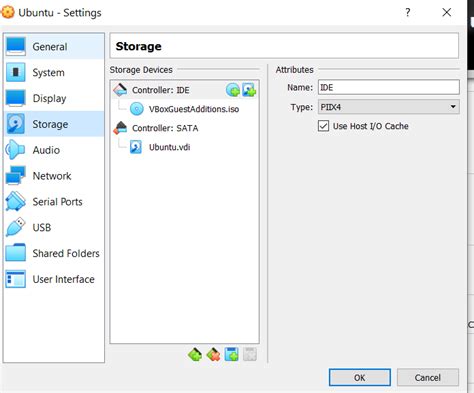
Task: Edit the controller Name field
Action: click(x=389, y=87)
